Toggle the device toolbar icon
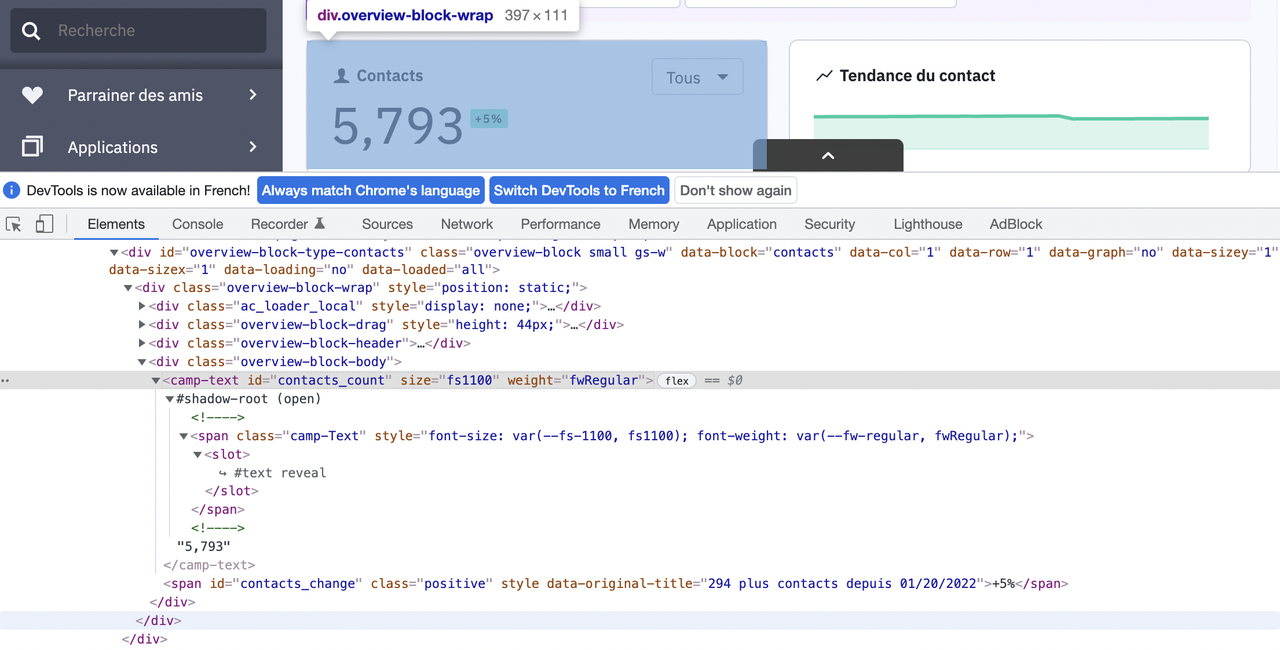 click(44, 224)
